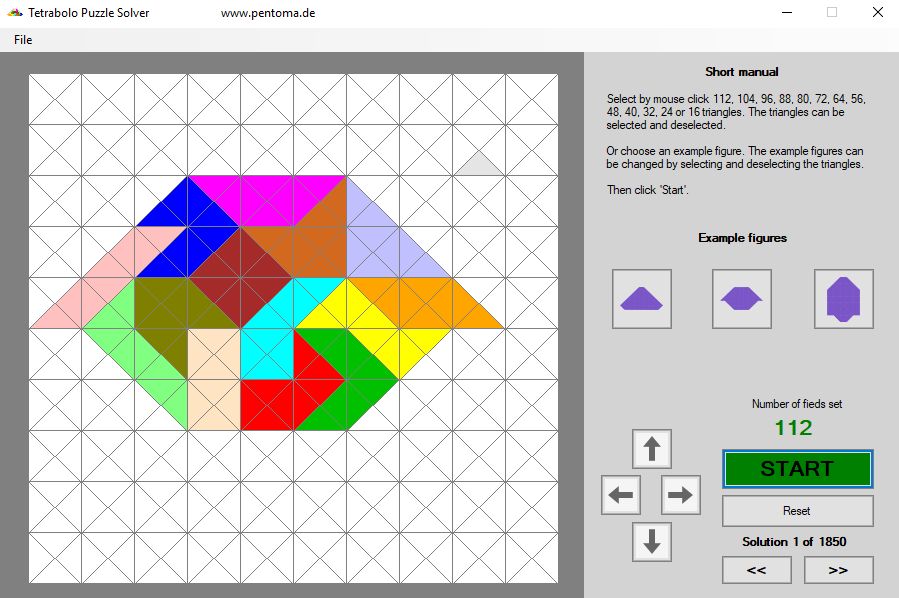Click the Reset button
Screen dimensions: 899x598
click(x=798, y=511)
